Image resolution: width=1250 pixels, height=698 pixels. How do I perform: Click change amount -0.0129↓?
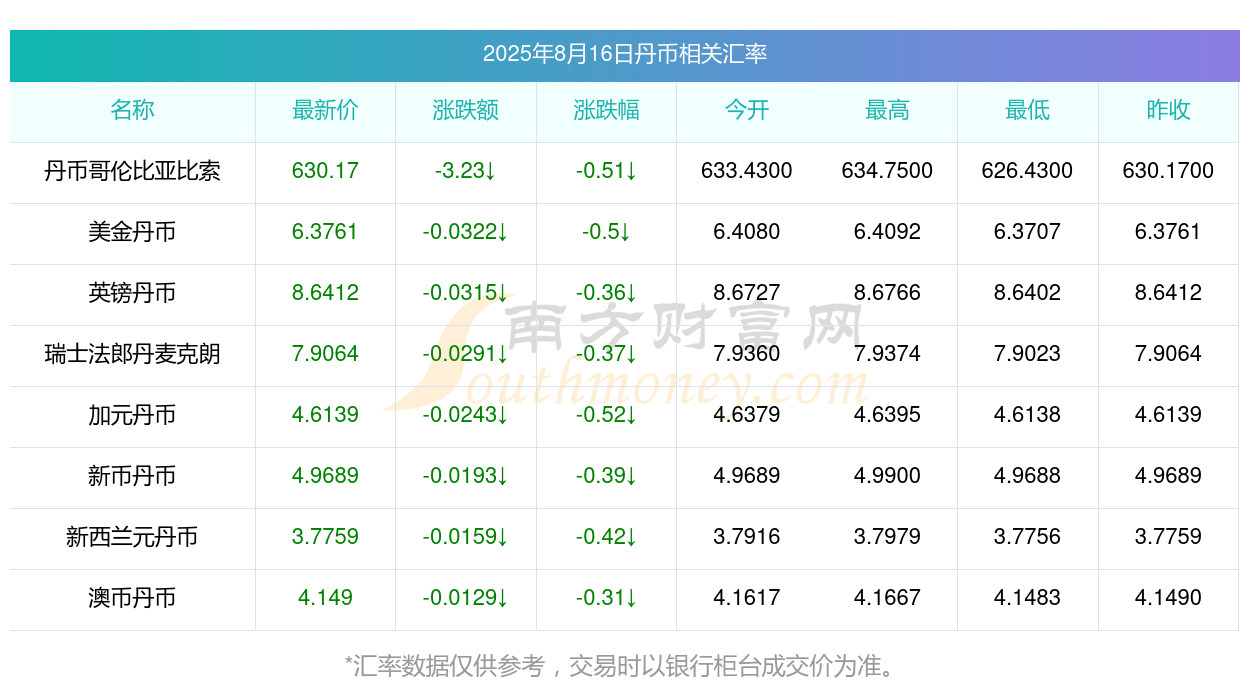pyautogui.click(x=466, y=598)
